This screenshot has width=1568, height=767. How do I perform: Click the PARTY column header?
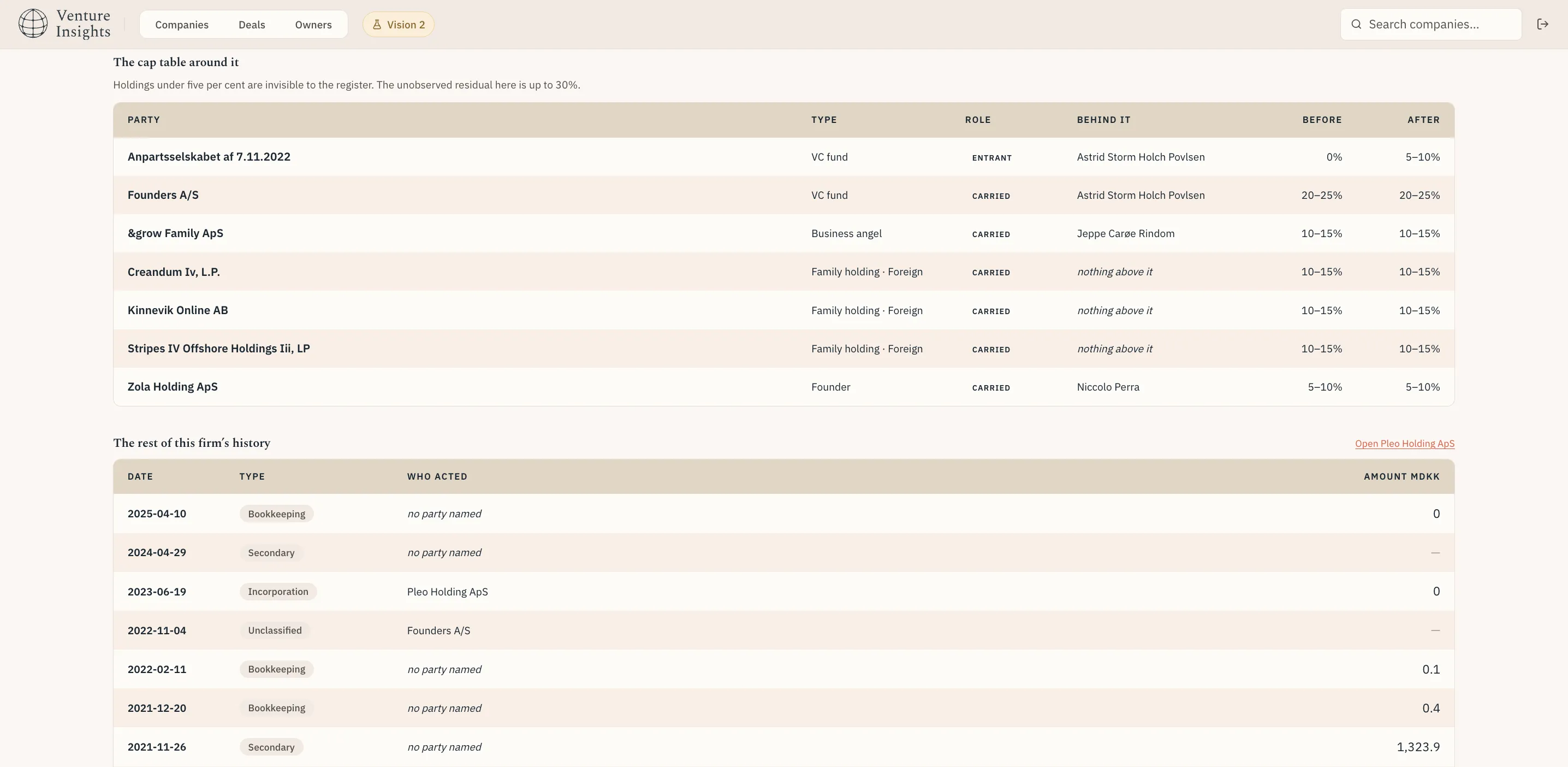[x=144, y=120]
